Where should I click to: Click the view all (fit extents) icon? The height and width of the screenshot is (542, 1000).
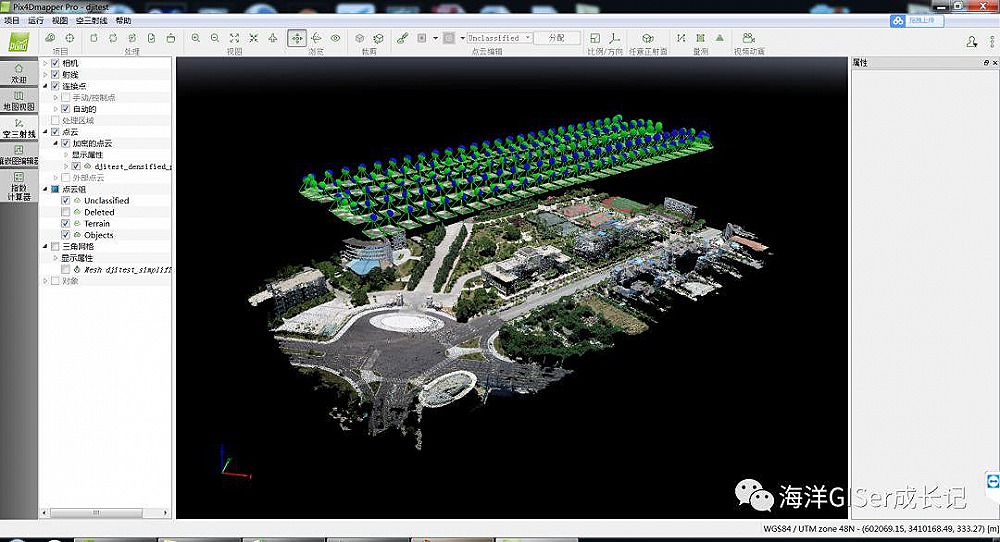click(234, 38)
